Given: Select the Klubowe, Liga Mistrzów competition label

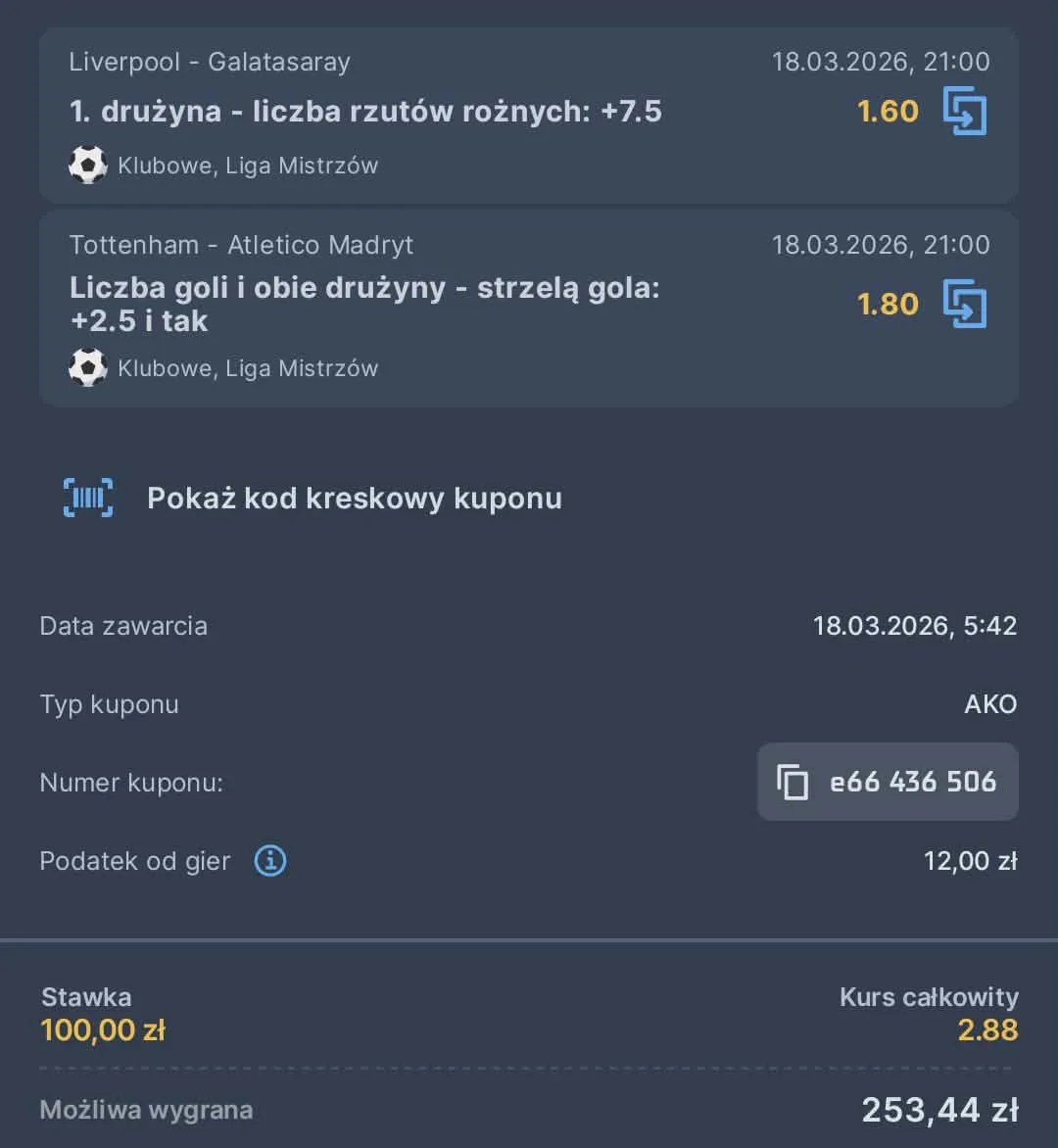Looking at the screenshot, I should (248, 165).
